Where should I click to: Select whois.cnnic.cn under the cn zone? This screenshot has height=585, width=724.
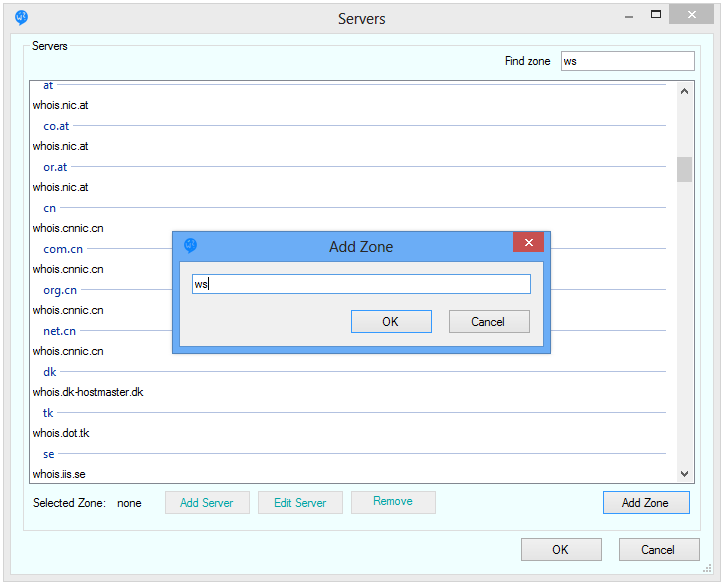pyautogui.click(x=68, y=228)
